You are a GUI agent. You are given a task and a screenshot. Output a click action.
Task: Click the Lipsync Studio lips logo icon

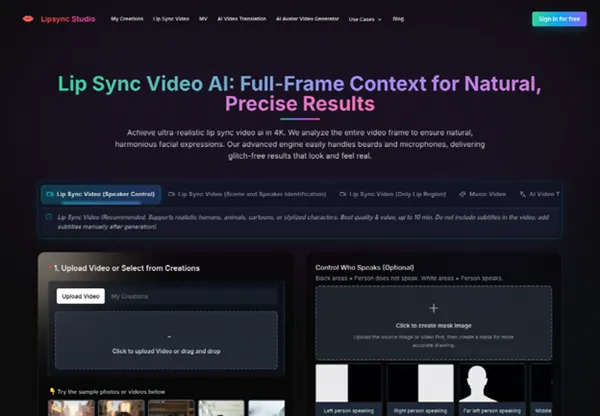coord(28,19)
